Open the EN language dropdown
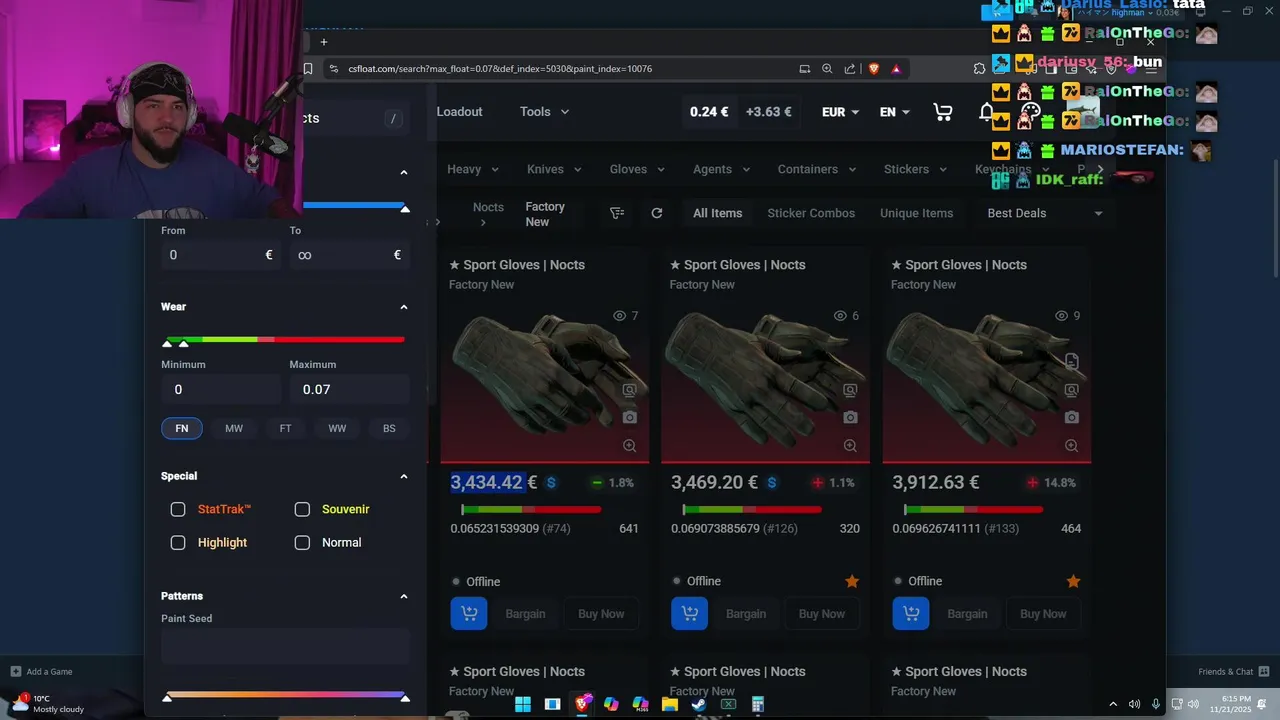 [x=894, y=112]
